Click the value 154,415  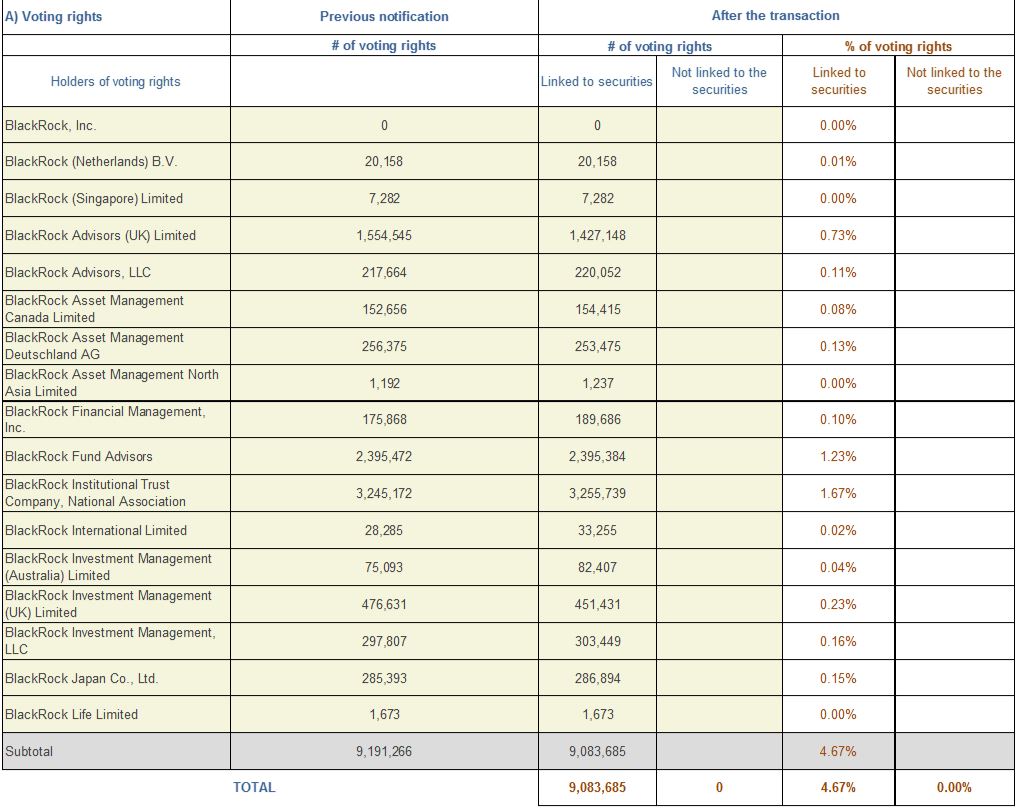coord(597,310)
